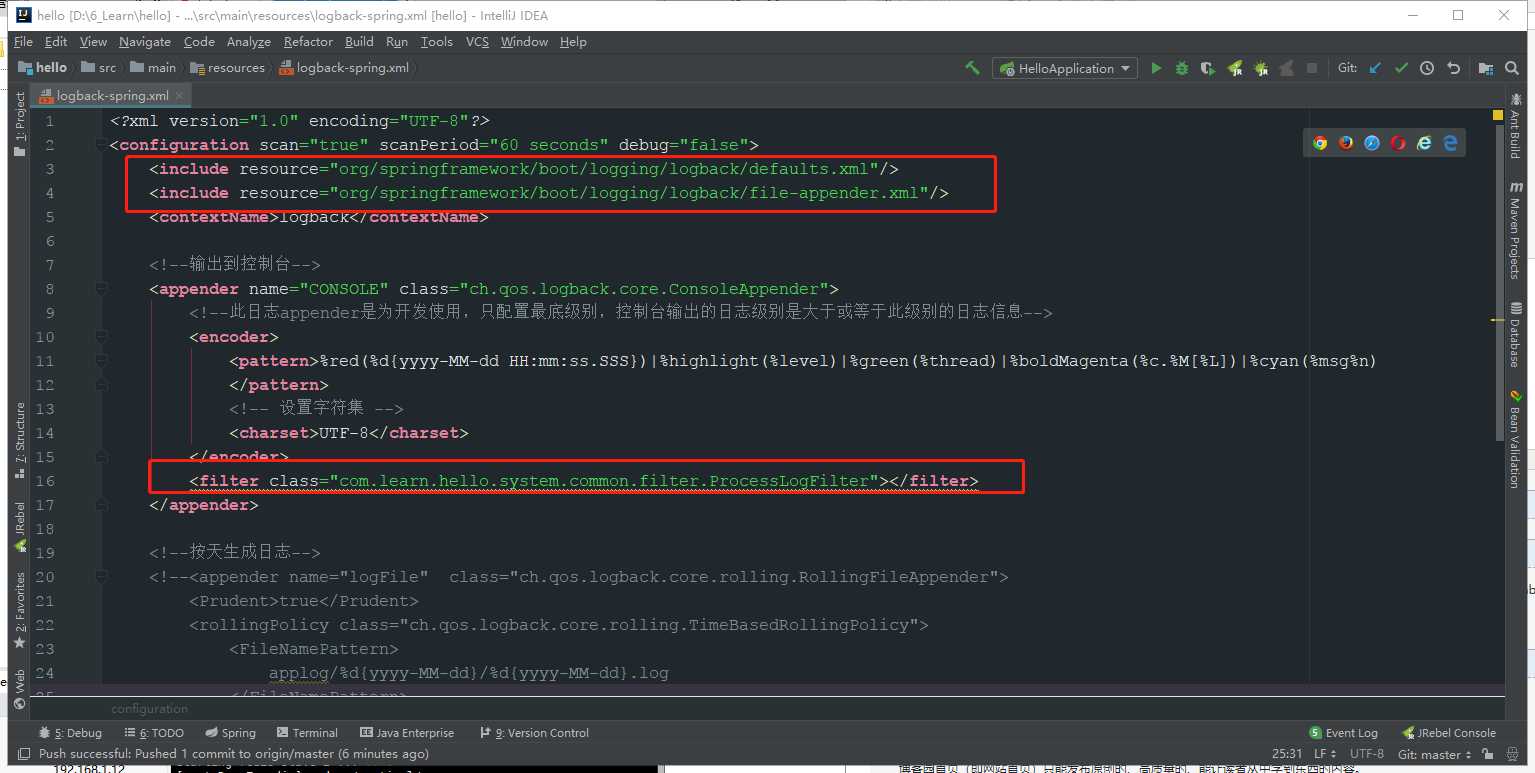Click the 25:31 caret position indicator
The width and height of the screenshot is (1535, 773).
tap(1286, 754)
